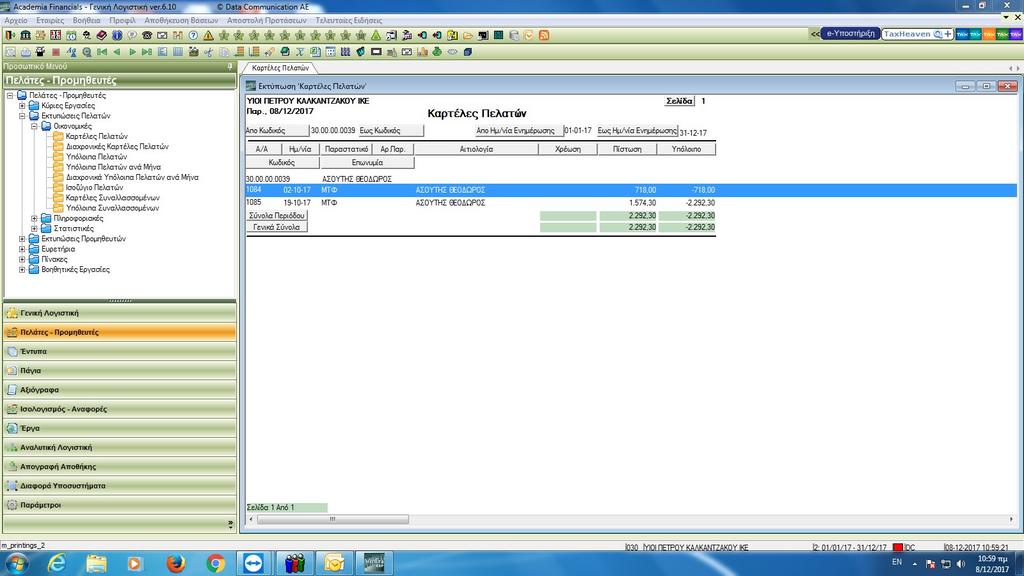The width and height of the screenshot is (1024, 576).
Task: Click the blue question mark help icon
Action: 193,35
